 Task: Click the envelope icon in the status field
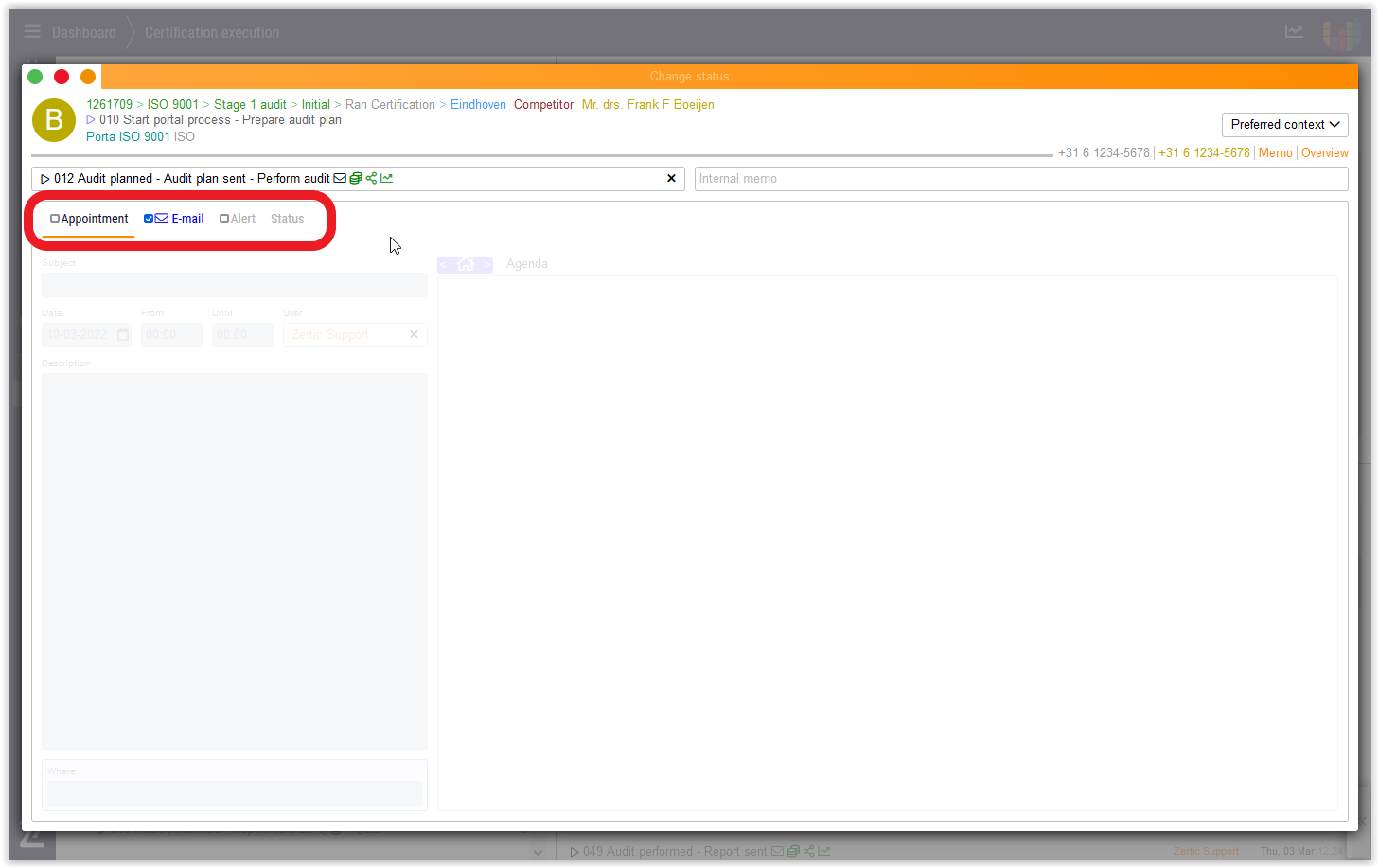pyautogui.click(x=340, y=178)
